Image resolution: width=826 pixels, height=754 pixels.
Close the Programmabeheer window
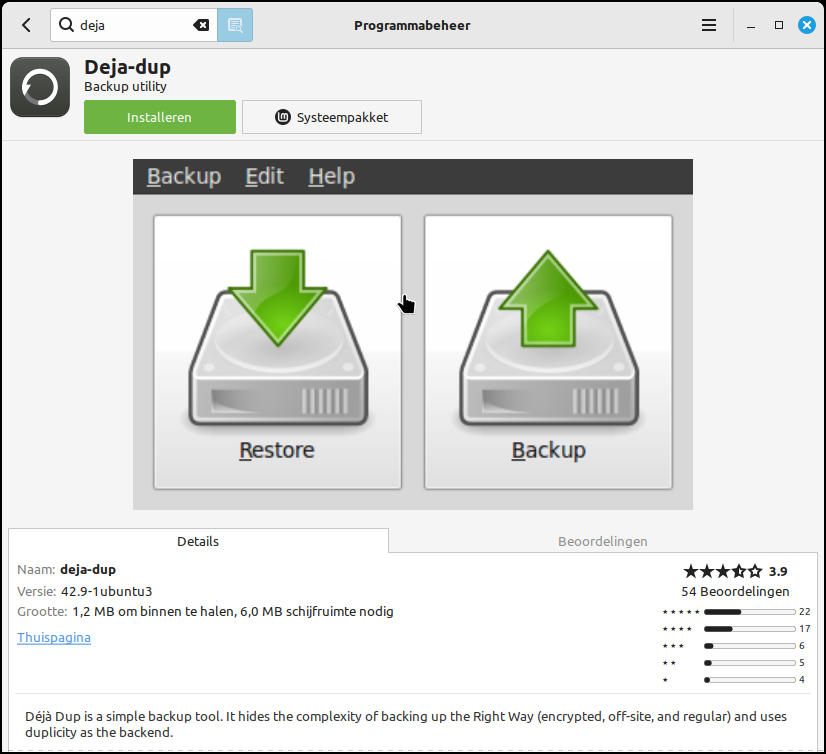pyautogui.click(x=807, y=25)
